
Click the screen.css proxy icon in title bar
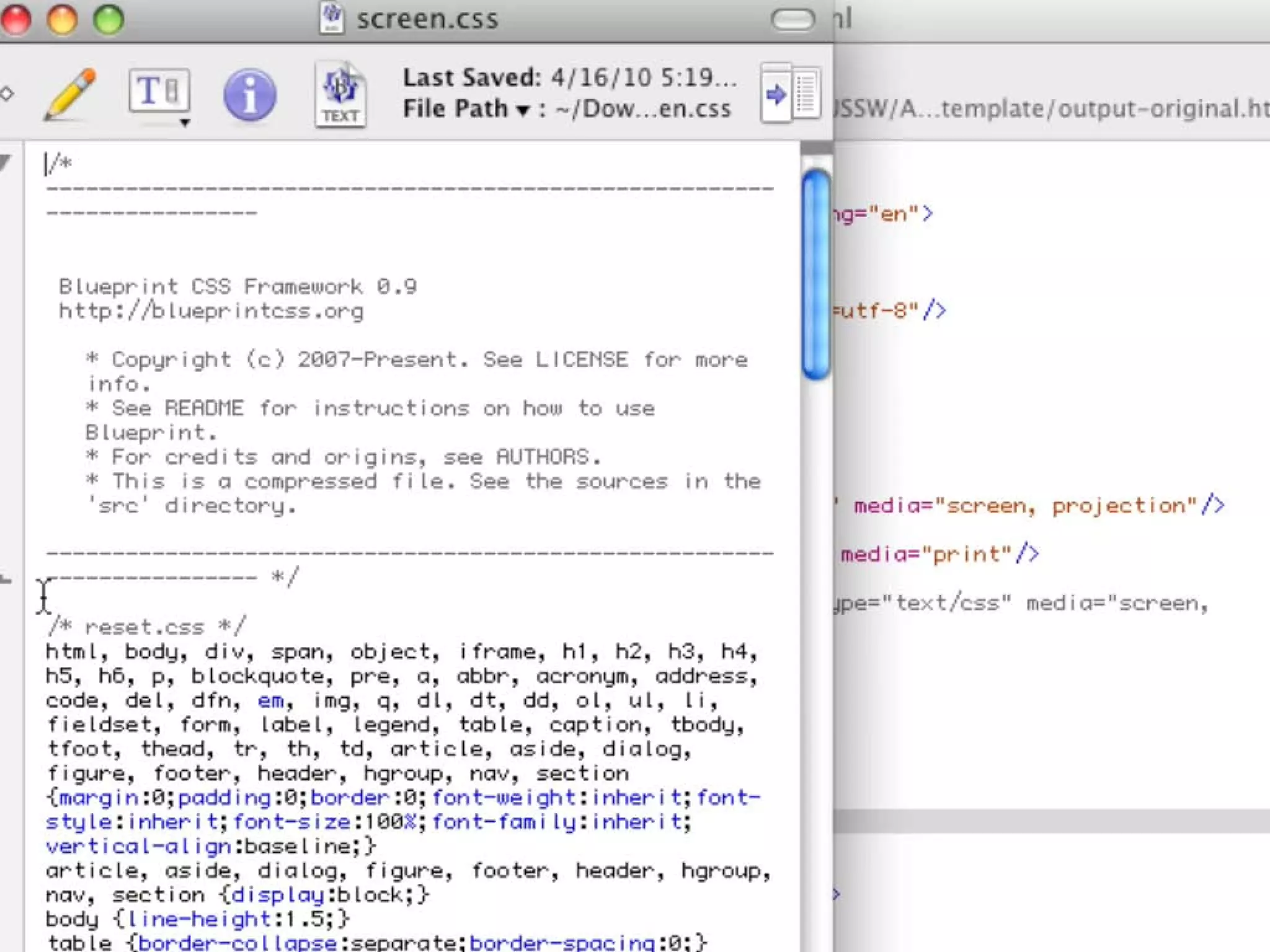(332, 18)
